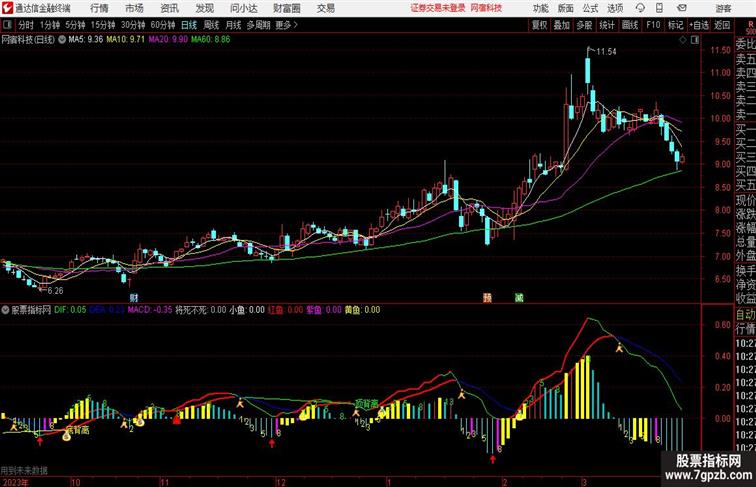This screenshot has width=756, height=487.
Task: Switch to 5分钟 period tab
Action: (x=75, y=25)
